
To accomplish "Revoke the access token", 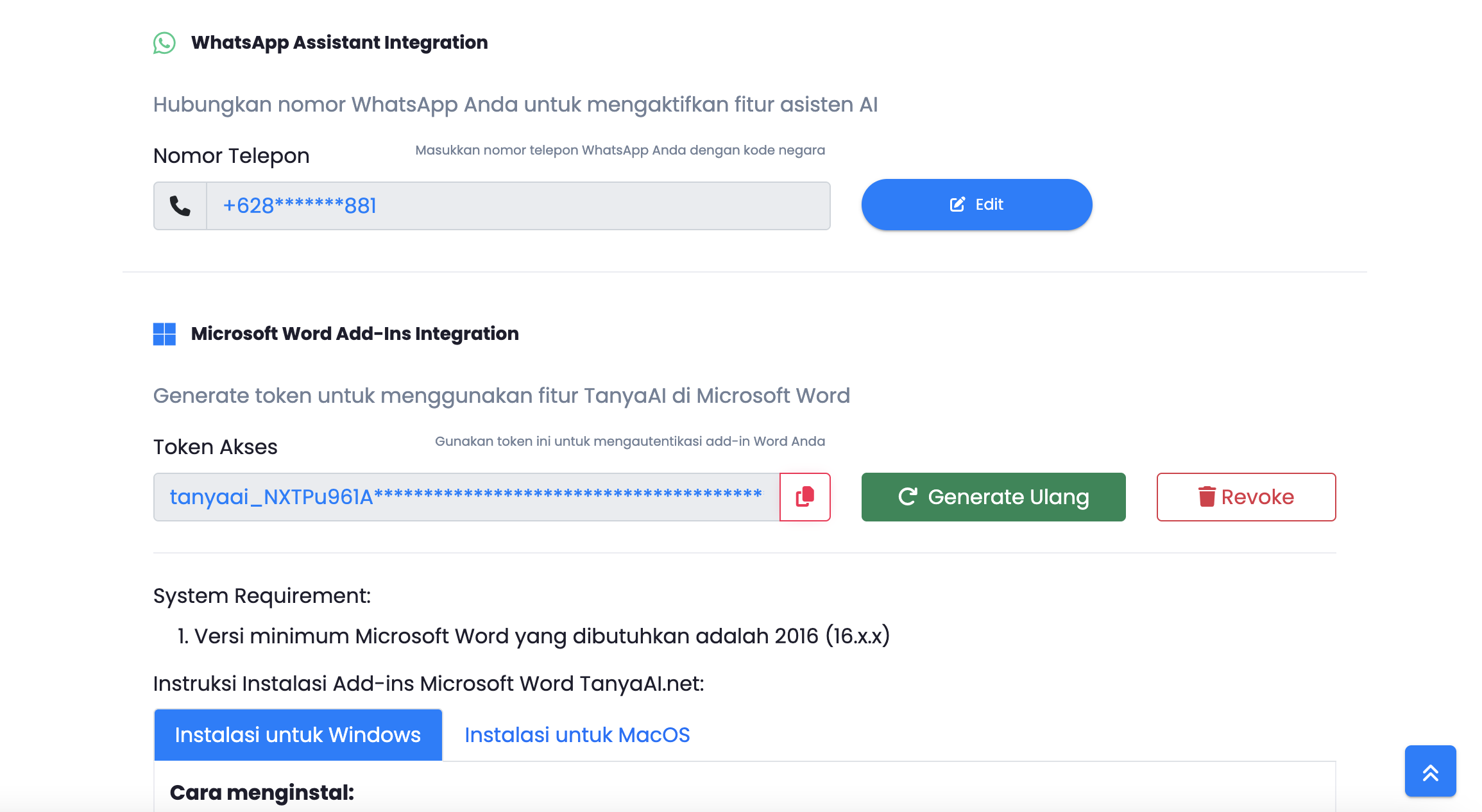I will pyautogui.click(x=1246, y=497).
